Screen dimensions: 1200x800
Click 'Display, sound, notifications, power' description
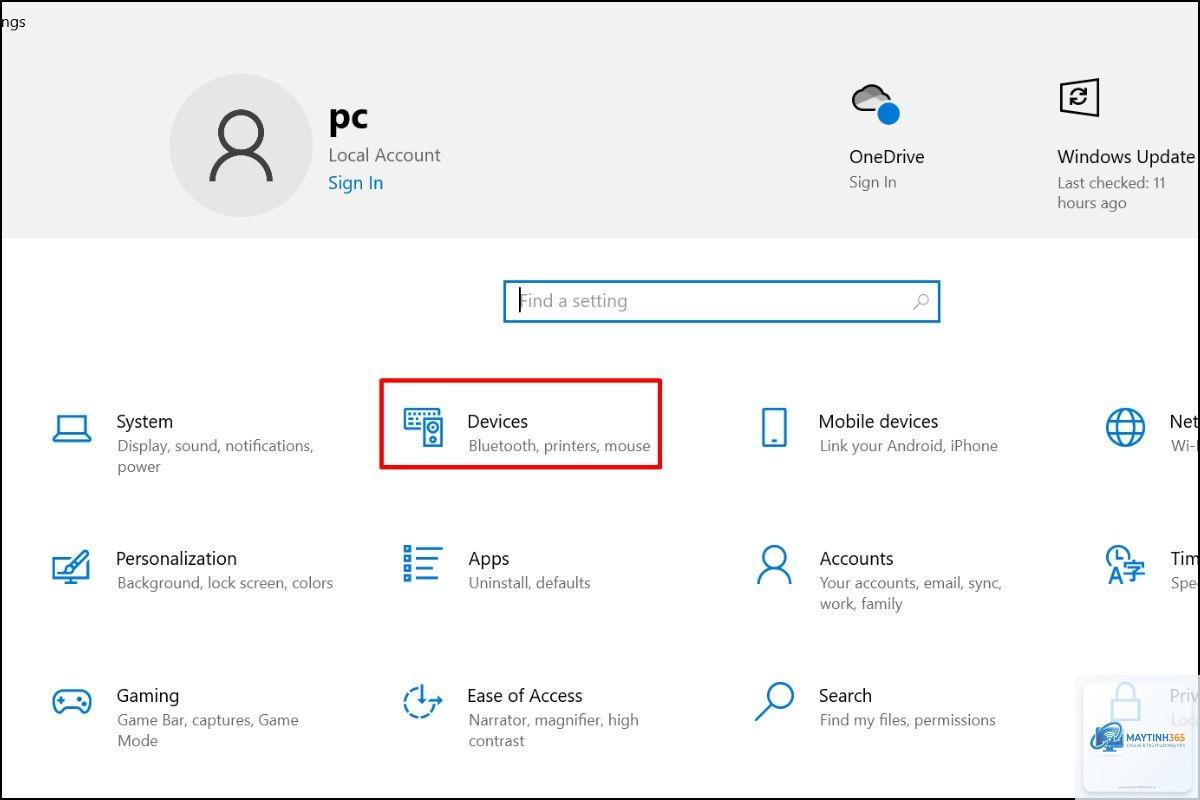click(215, 456)
